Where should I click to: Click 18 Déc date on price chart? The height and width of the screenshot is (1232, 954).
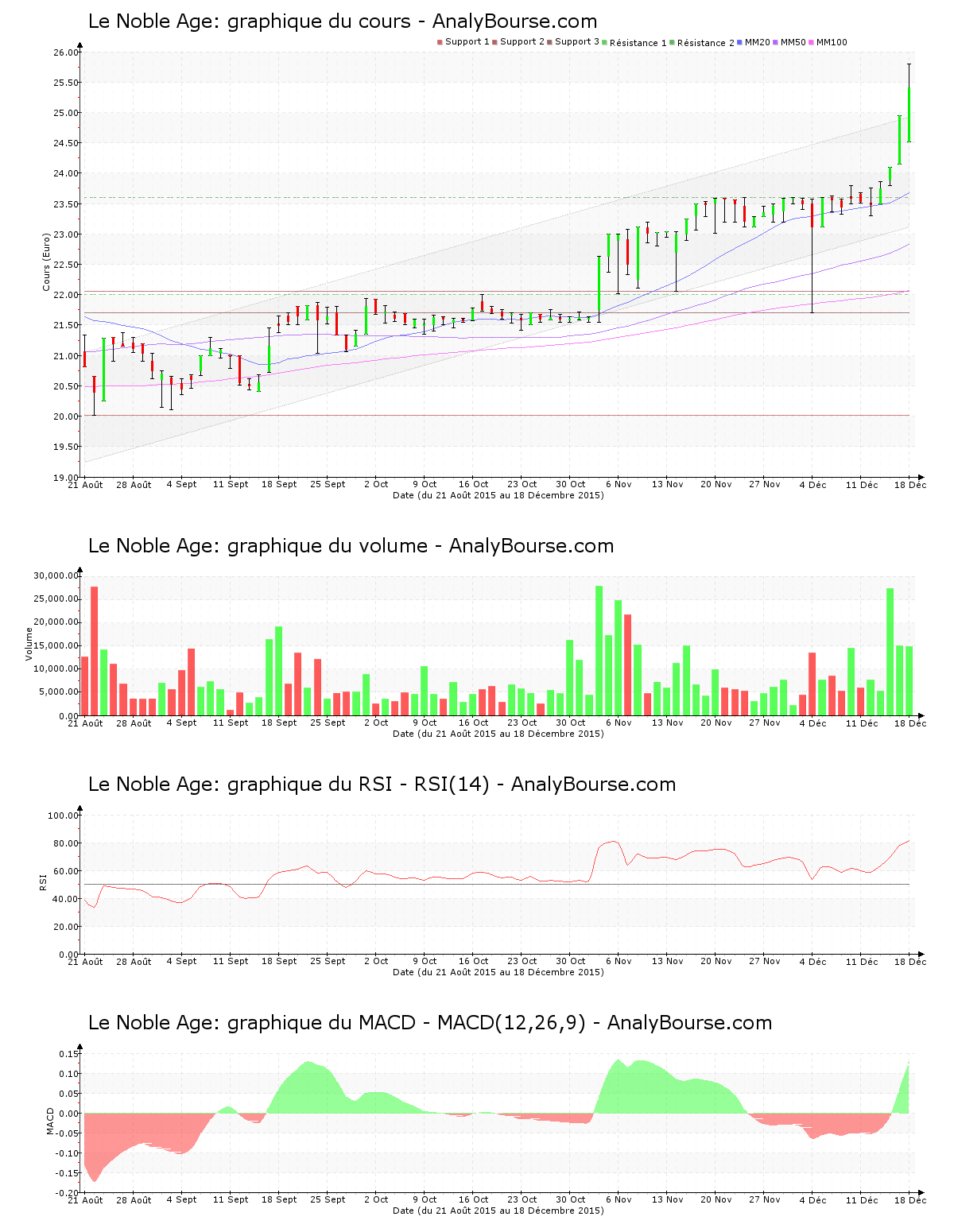pyautogui.click(x=910, y=484)
